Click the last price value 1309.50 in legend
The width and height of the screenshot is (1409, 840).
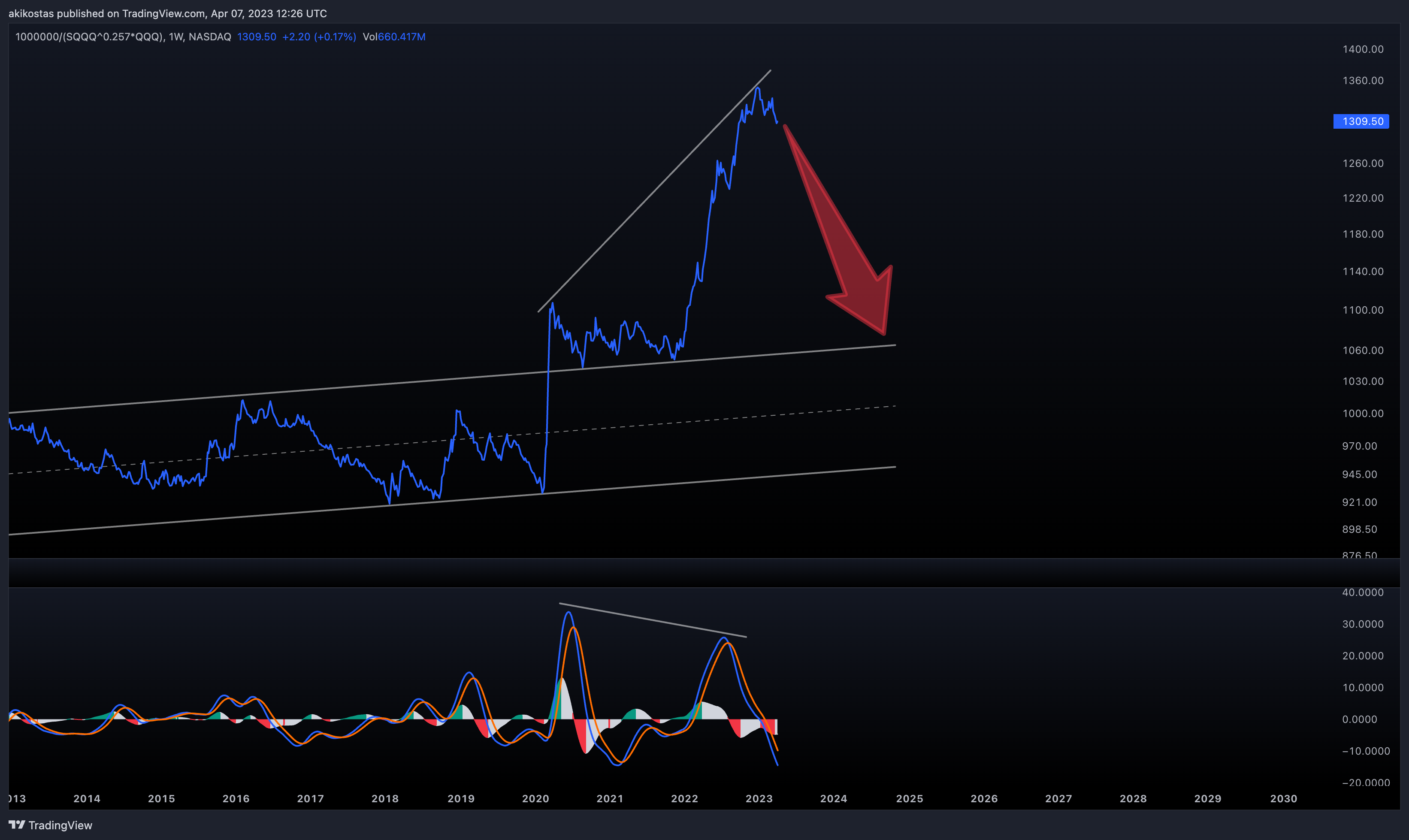point(257,37)
